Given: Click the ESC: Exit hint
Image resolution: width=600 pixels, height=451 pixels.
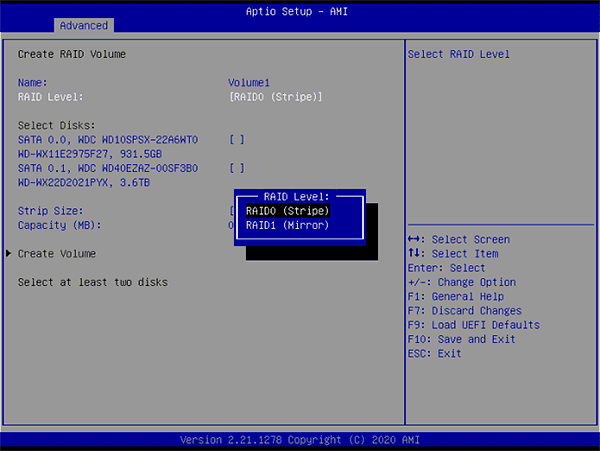Looking at the screenshot, I should tap(435, 353).
